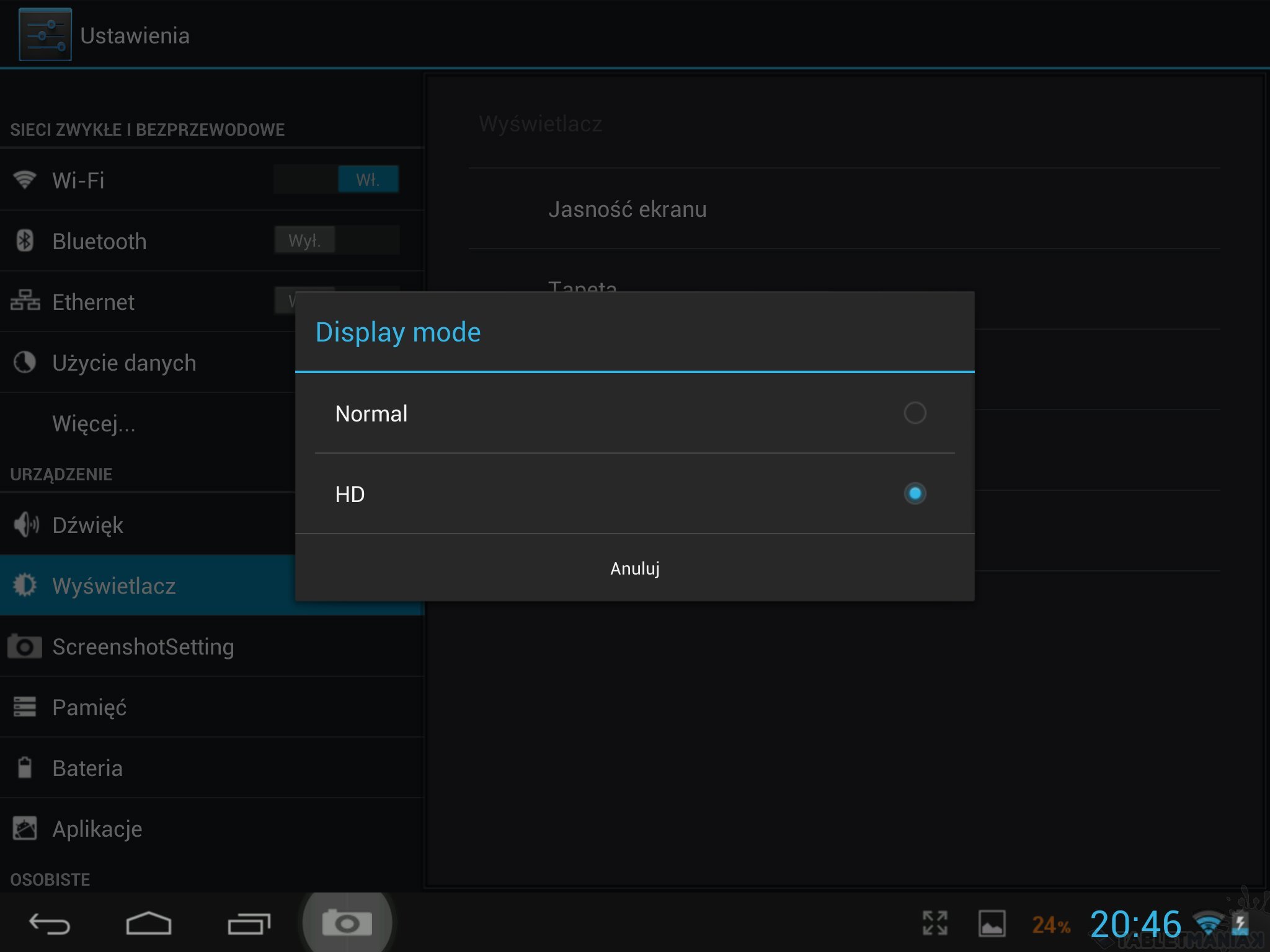
Task: Click the fullscreen expand arrows icon
Action: 935,923
